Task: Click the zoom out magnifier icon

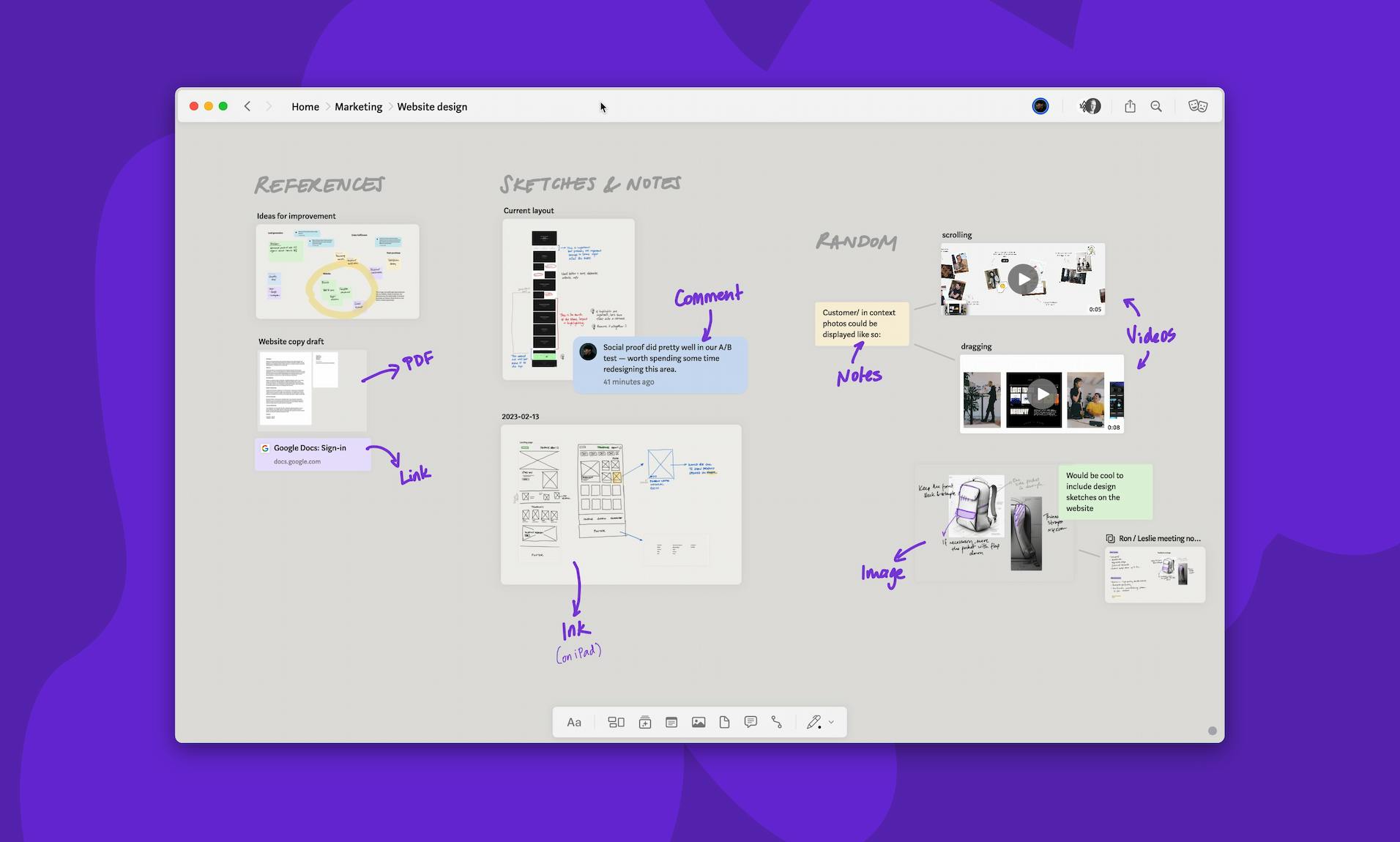Action: [1156, 106]
